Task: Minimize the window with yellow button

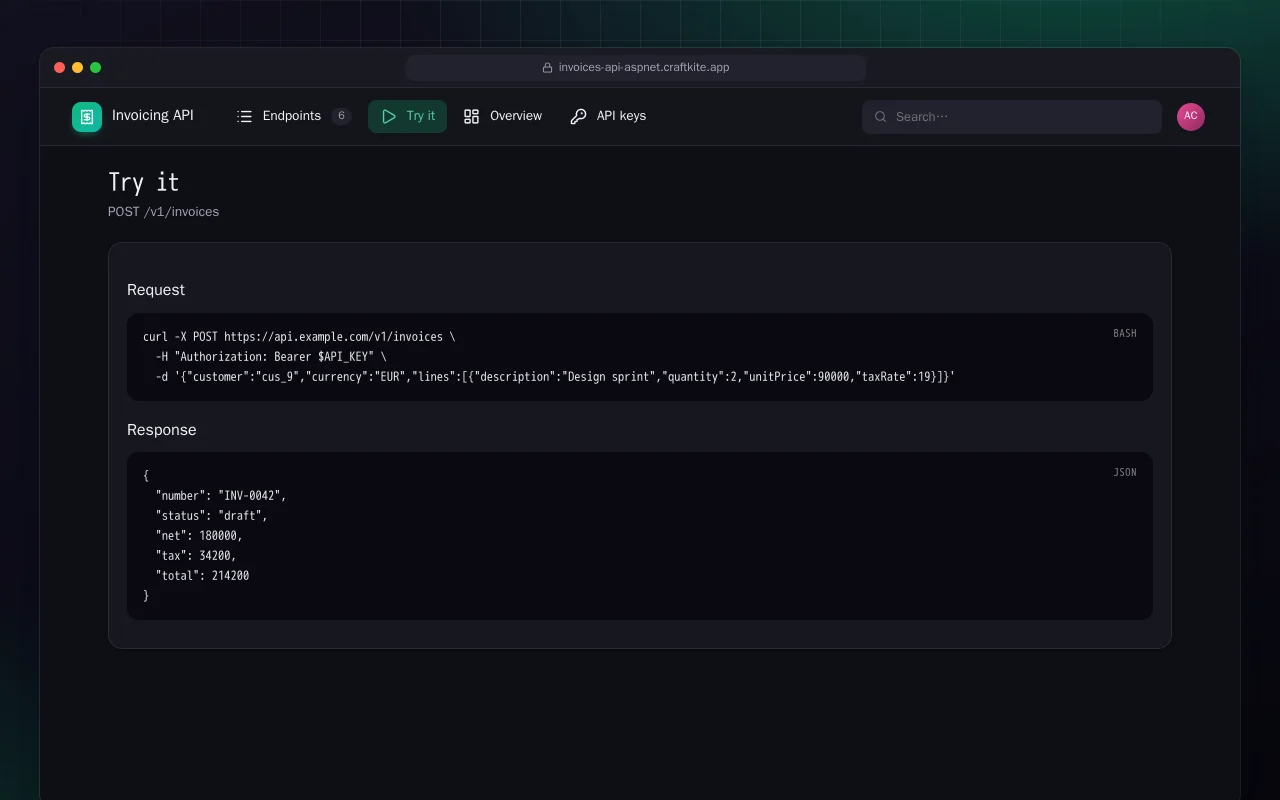Action: point(78,68)
